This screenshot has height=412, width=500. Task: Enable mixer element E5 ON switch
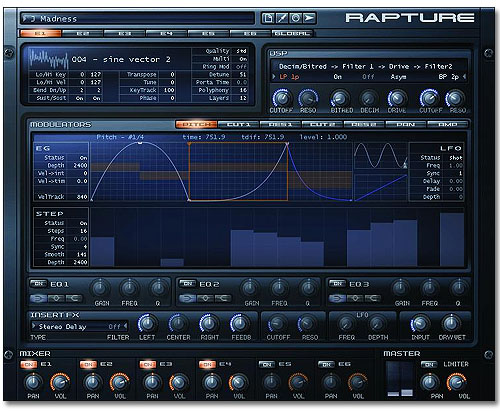pyautogui.click(x=267, y=364)
